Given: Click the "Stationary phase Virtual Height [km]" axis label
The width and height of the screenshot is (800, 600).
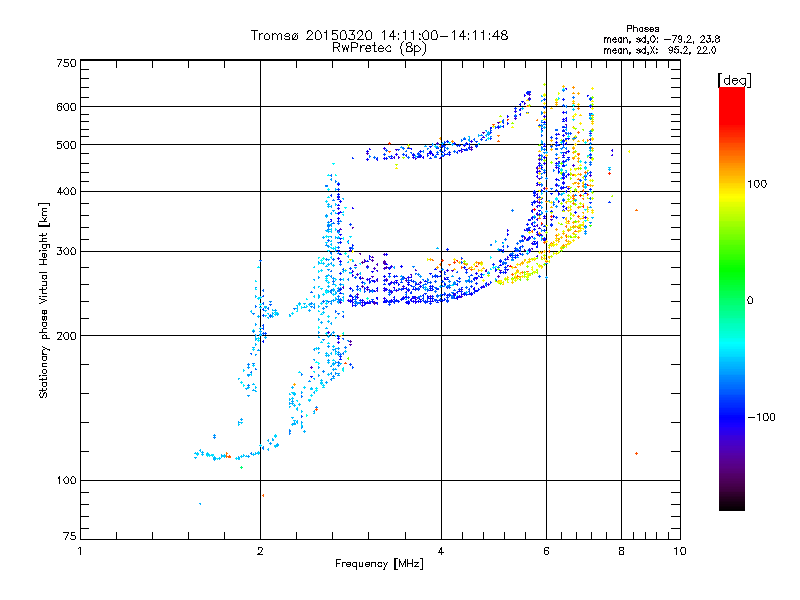Looking at the screenshot, I should pyautogui.click(x=44, y=300).
